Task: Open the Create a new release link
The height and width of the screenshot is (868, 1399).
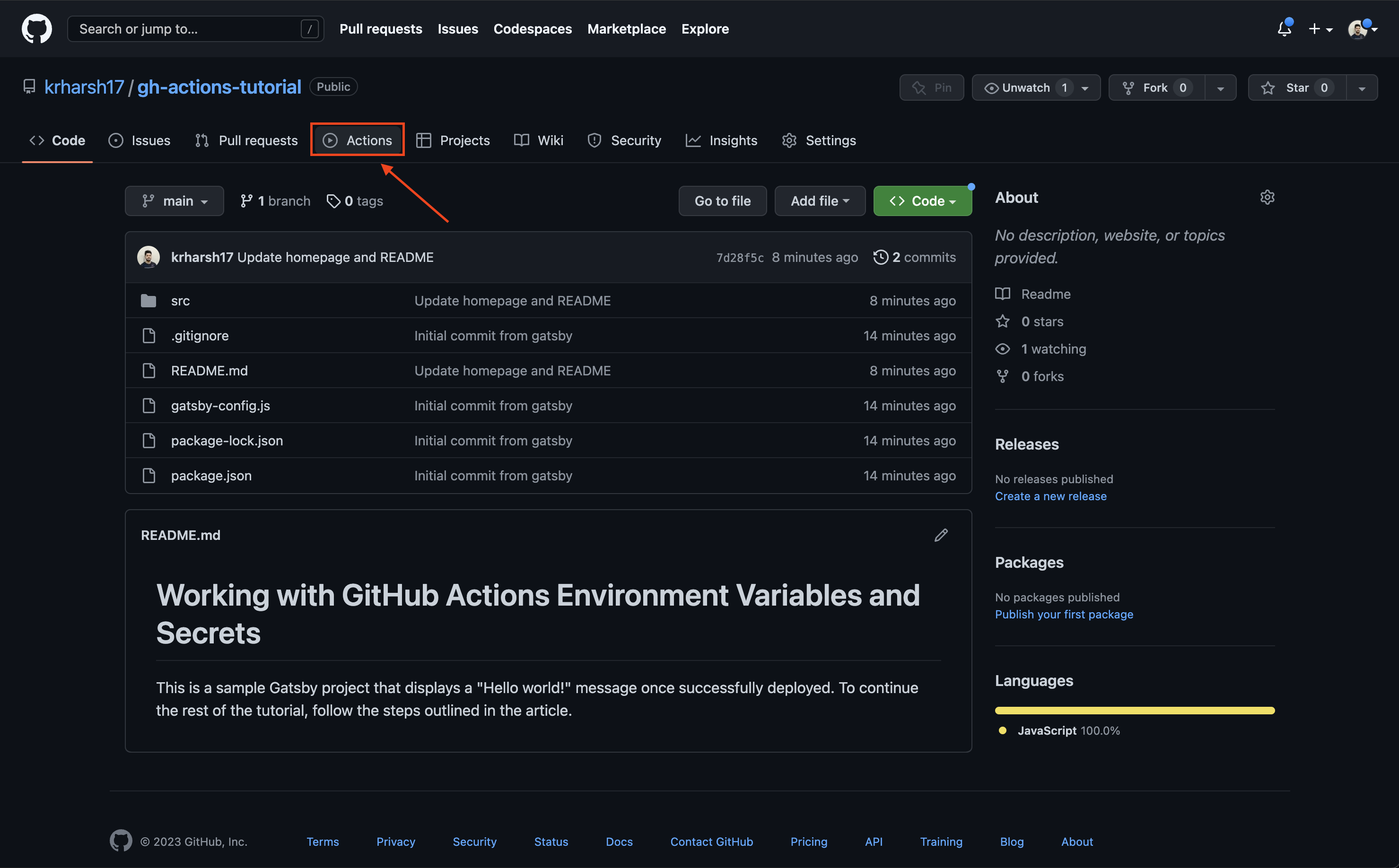Action: [x=1050, y=495]
